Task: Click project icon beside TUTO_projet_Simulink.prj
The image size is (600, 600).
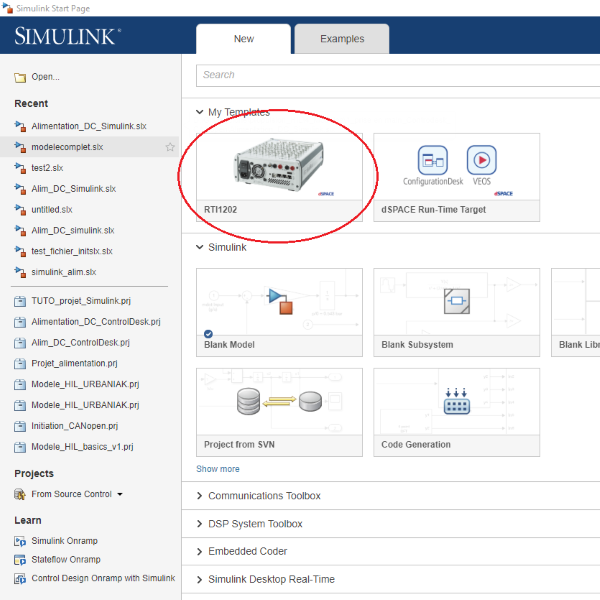Action: click(20, 301)
